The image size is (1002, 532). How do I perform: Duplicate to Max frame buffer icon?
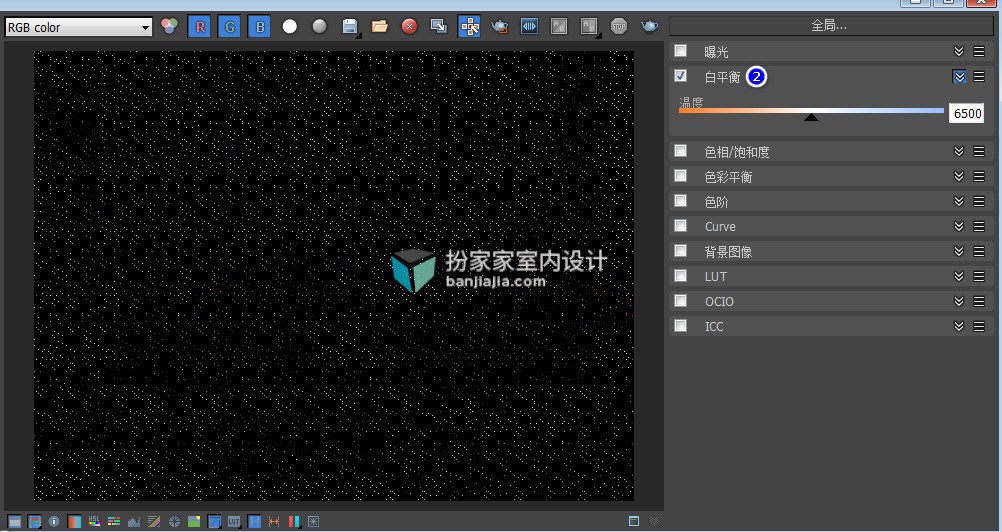pyautogui.click(x=439, y=26)
